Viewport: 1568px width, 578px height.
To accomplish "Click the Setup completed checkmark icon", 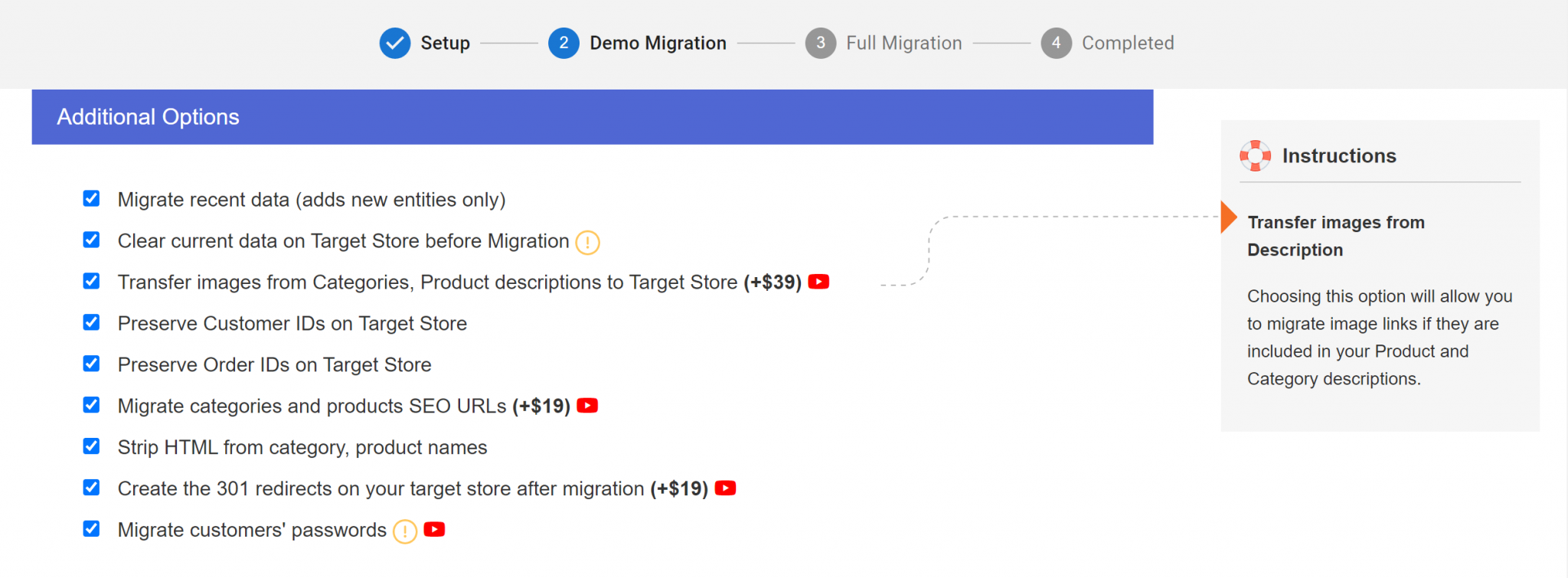I will click(x=394, y=43).
